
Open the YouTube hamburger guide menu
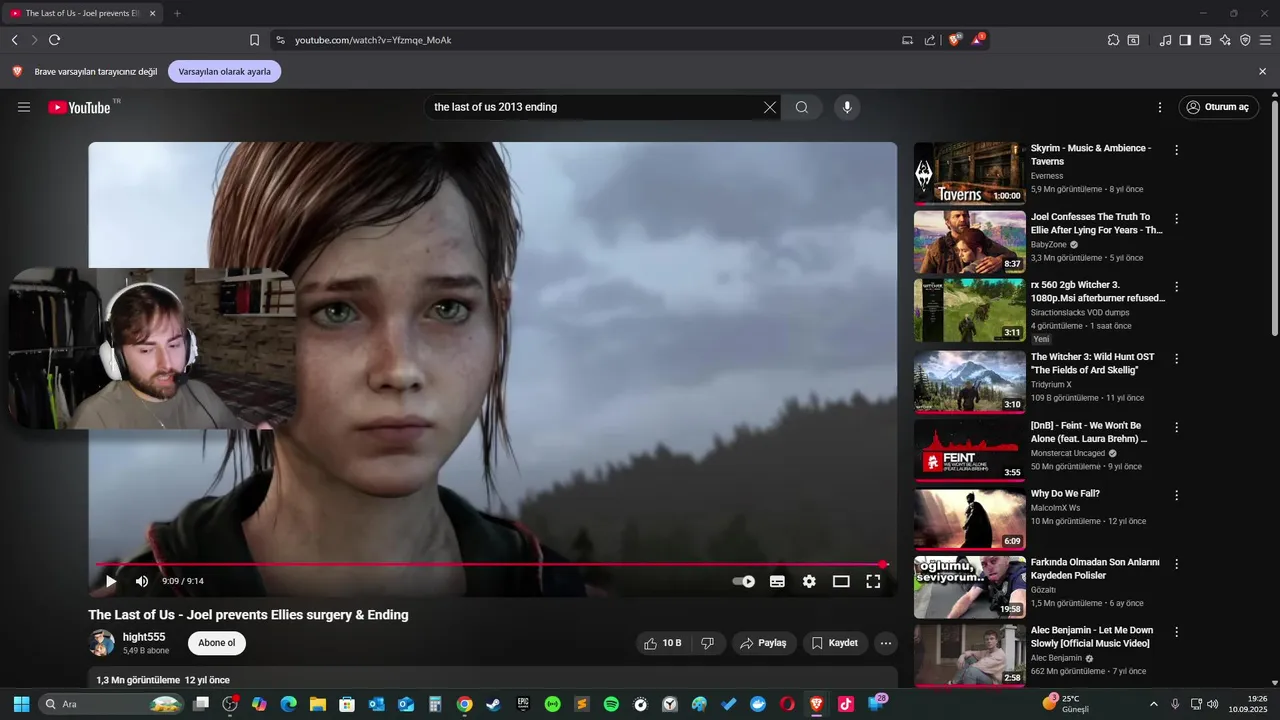[24, 107]
